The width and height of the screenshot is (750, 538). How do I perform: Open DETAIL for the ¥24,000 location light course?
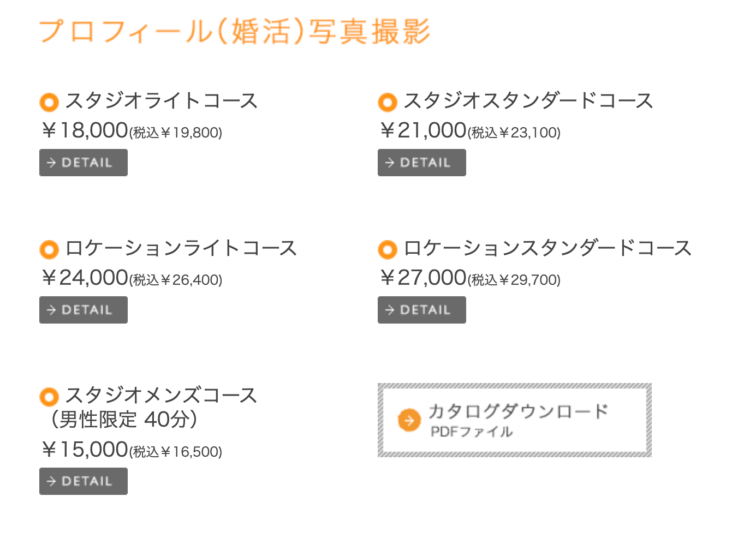83,310
